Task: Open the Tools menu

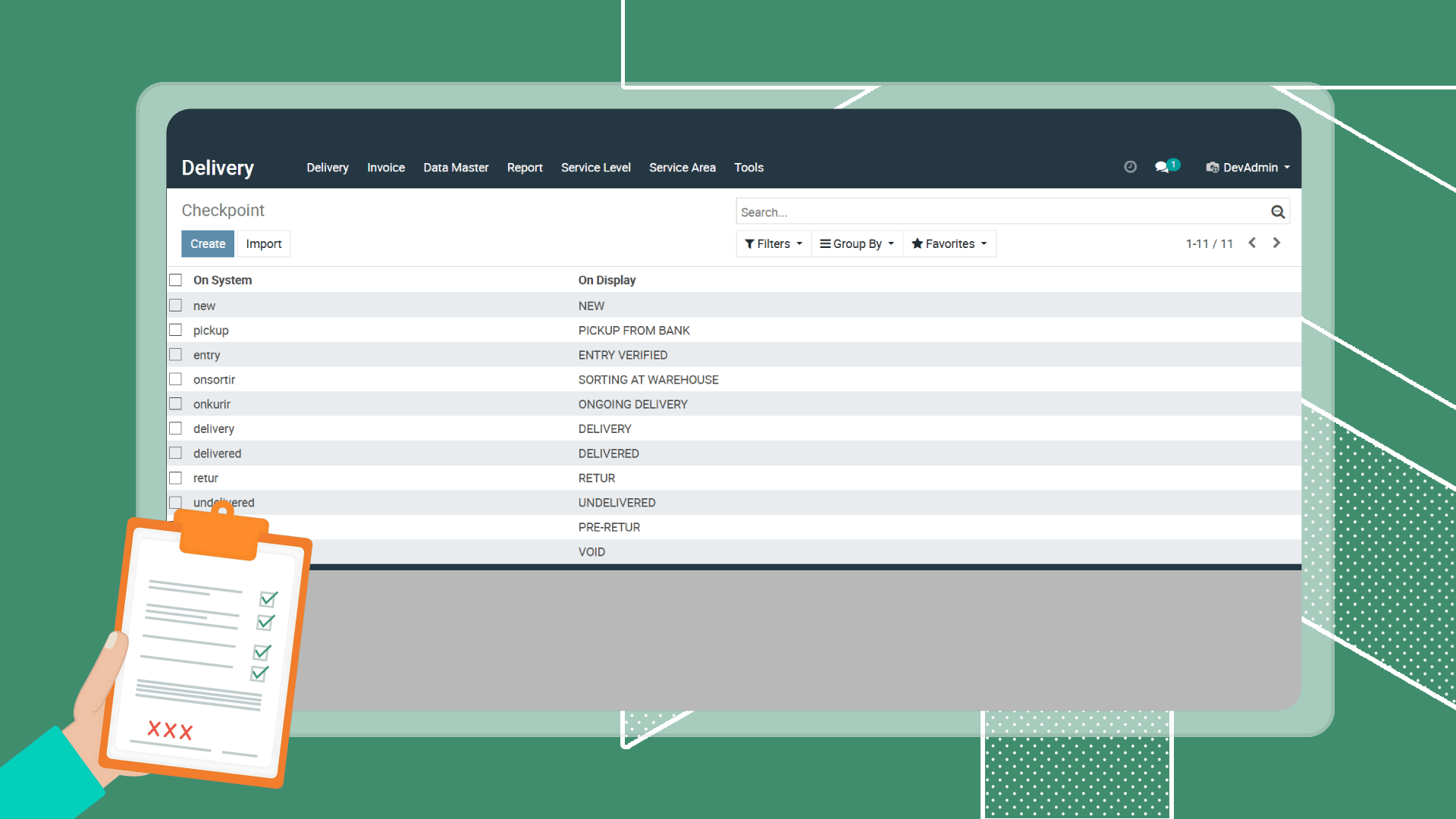Action: (x=748, y=168)
